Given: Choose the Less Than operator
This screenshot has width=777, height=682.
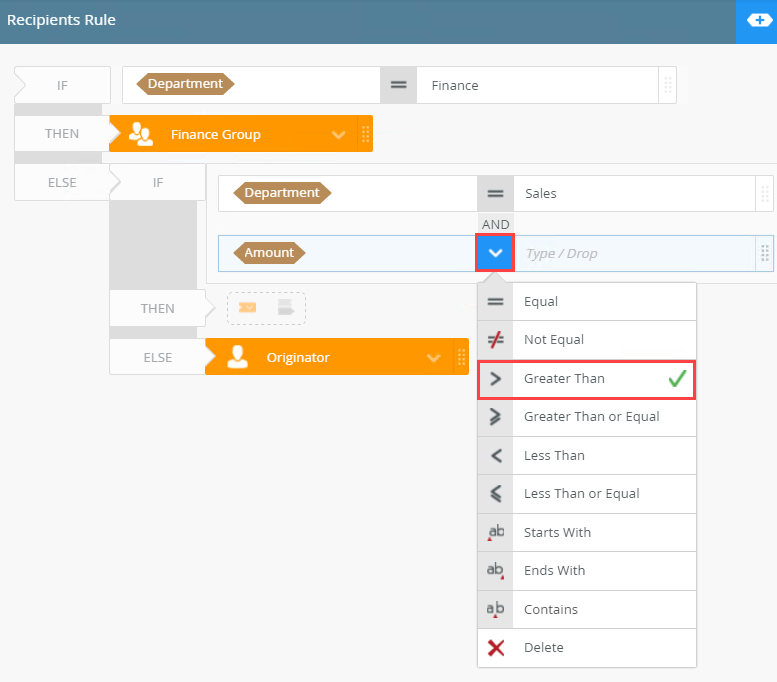Looking at the screenshot, I should [x=587, y=455].
